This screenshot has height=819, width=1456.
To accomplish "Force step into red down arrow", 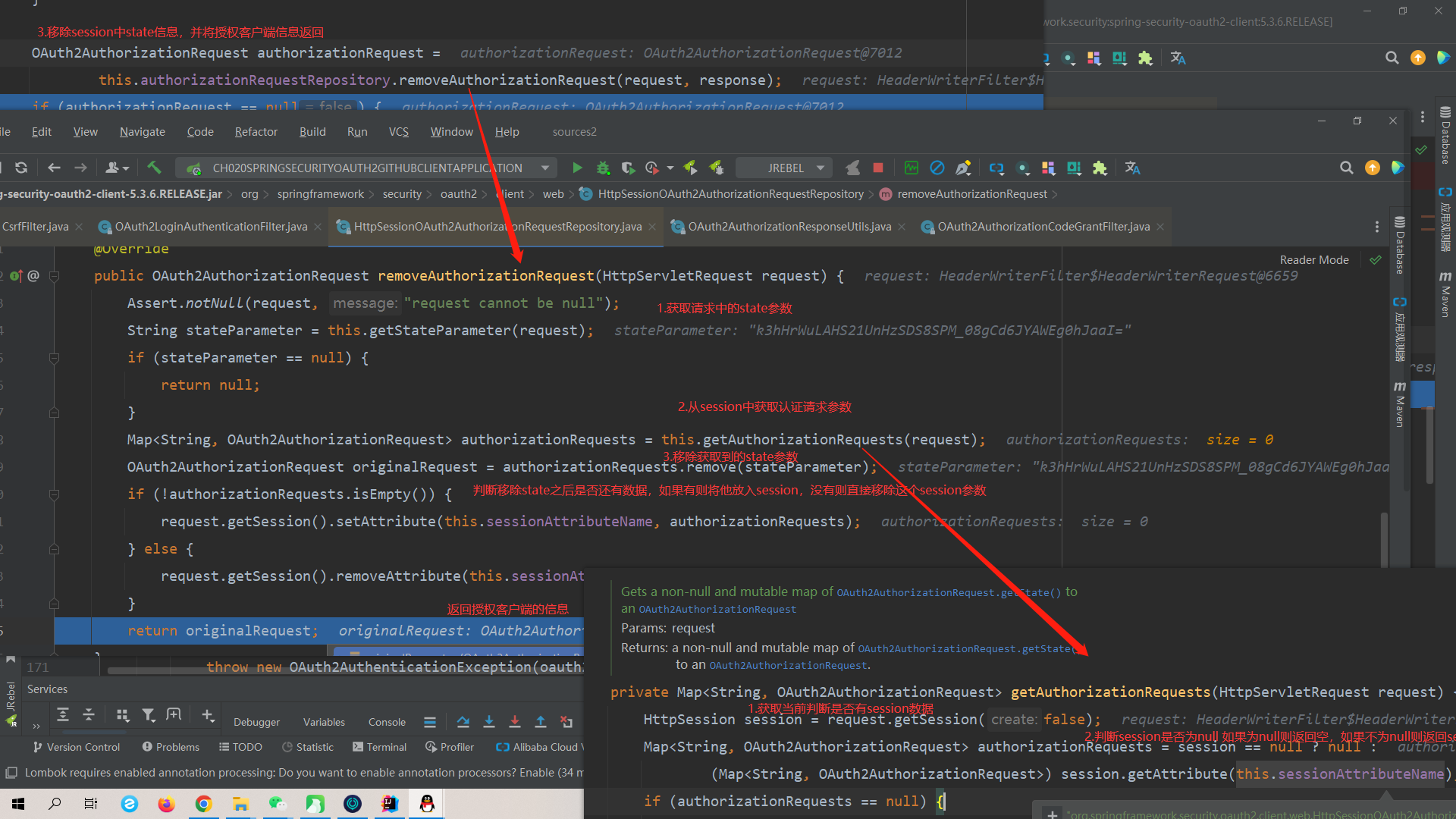I will click(x=515, y=722).
